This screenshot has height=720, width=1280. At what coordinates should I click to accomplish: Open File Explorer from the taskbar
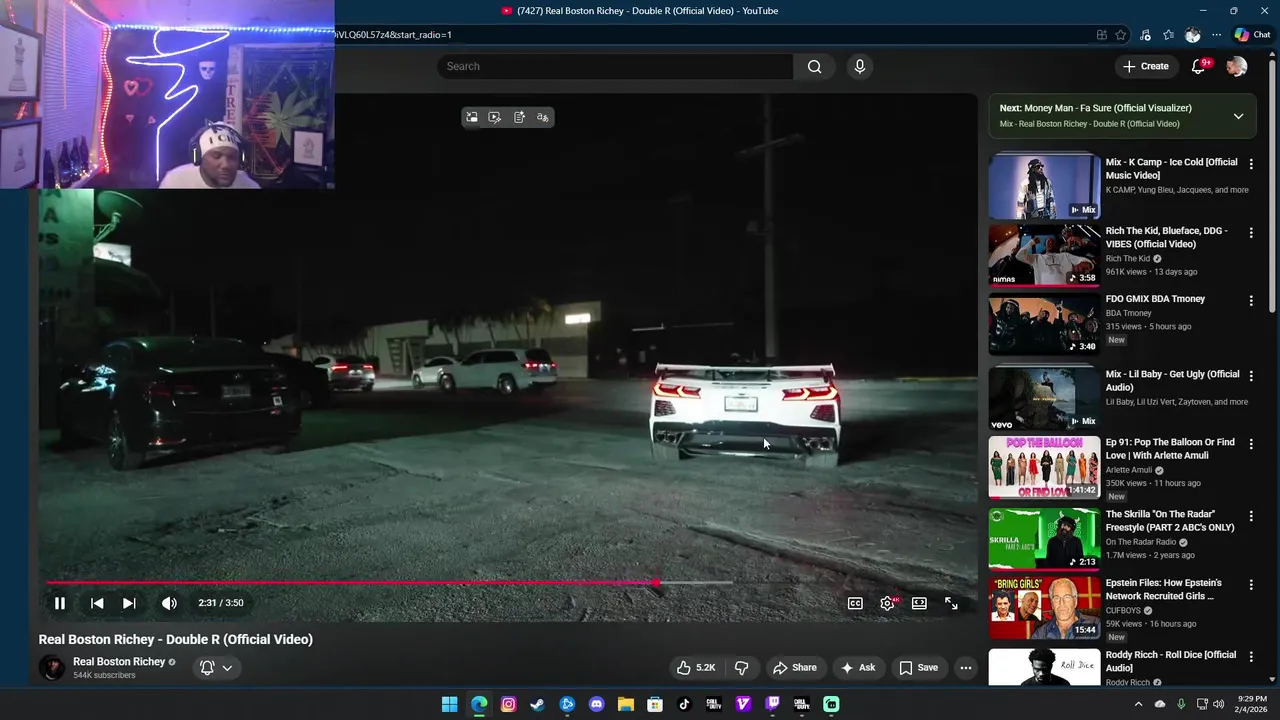coord(626,704)
